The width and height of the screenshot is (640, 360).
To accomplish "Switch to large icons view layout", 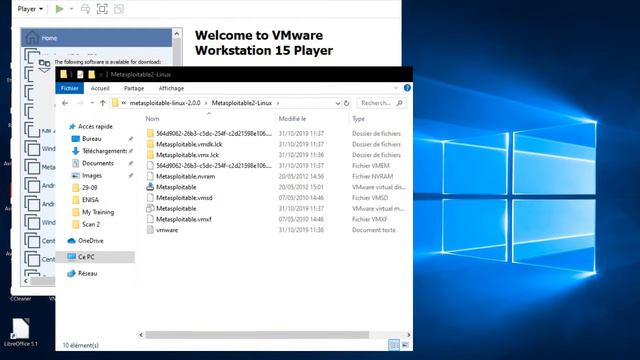I will [405, 345].
